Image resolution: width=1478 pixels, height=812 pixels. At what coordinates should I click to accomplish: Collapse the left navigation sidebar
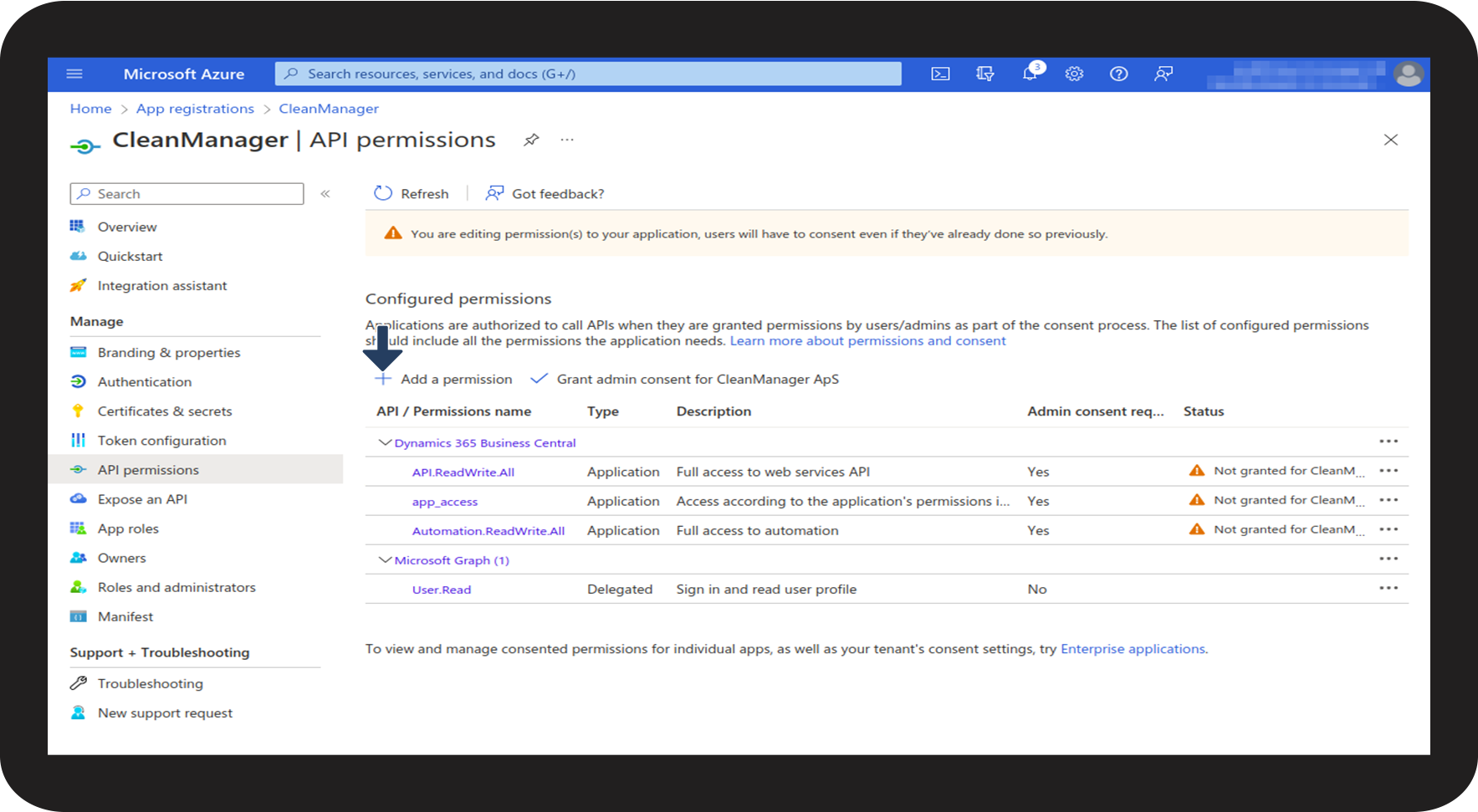point(325,194)
